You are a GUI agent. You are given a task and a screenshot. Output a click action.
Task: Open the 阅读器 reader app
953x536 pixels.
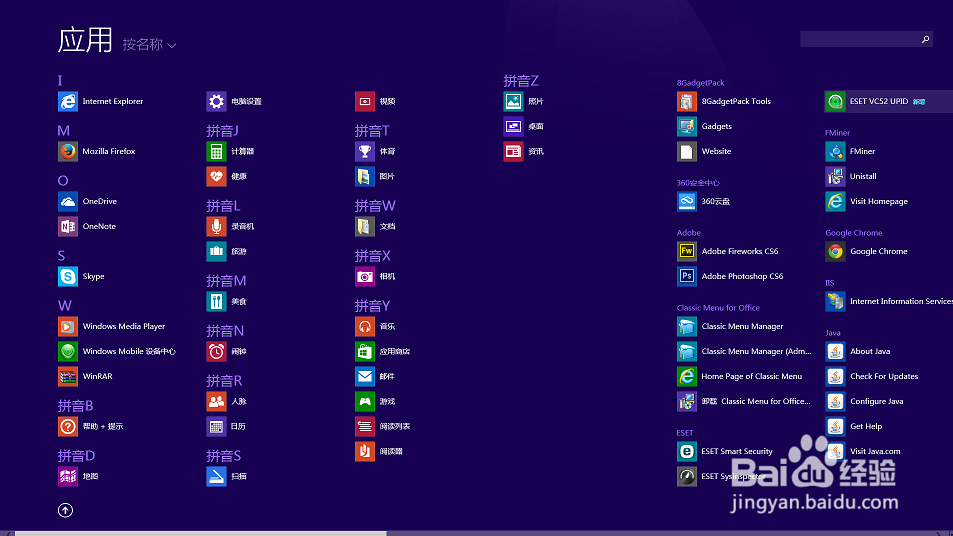(x=379, y=452)
